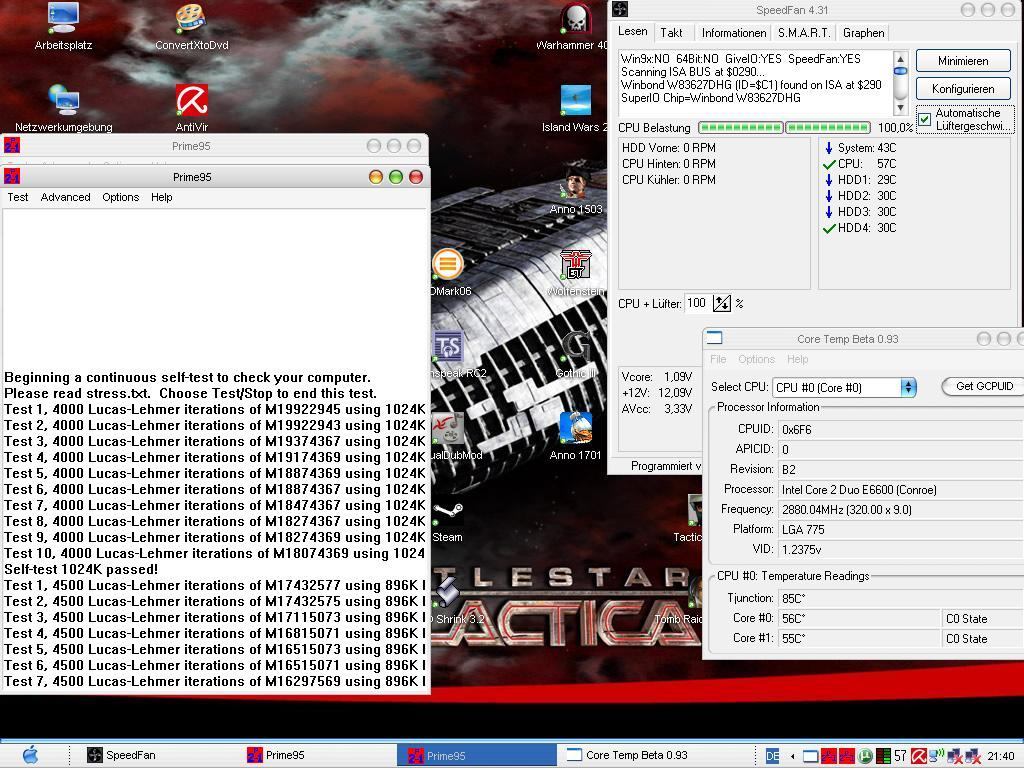Launch the Anno 1503 desktop shortcut

(x=575, y=191)
